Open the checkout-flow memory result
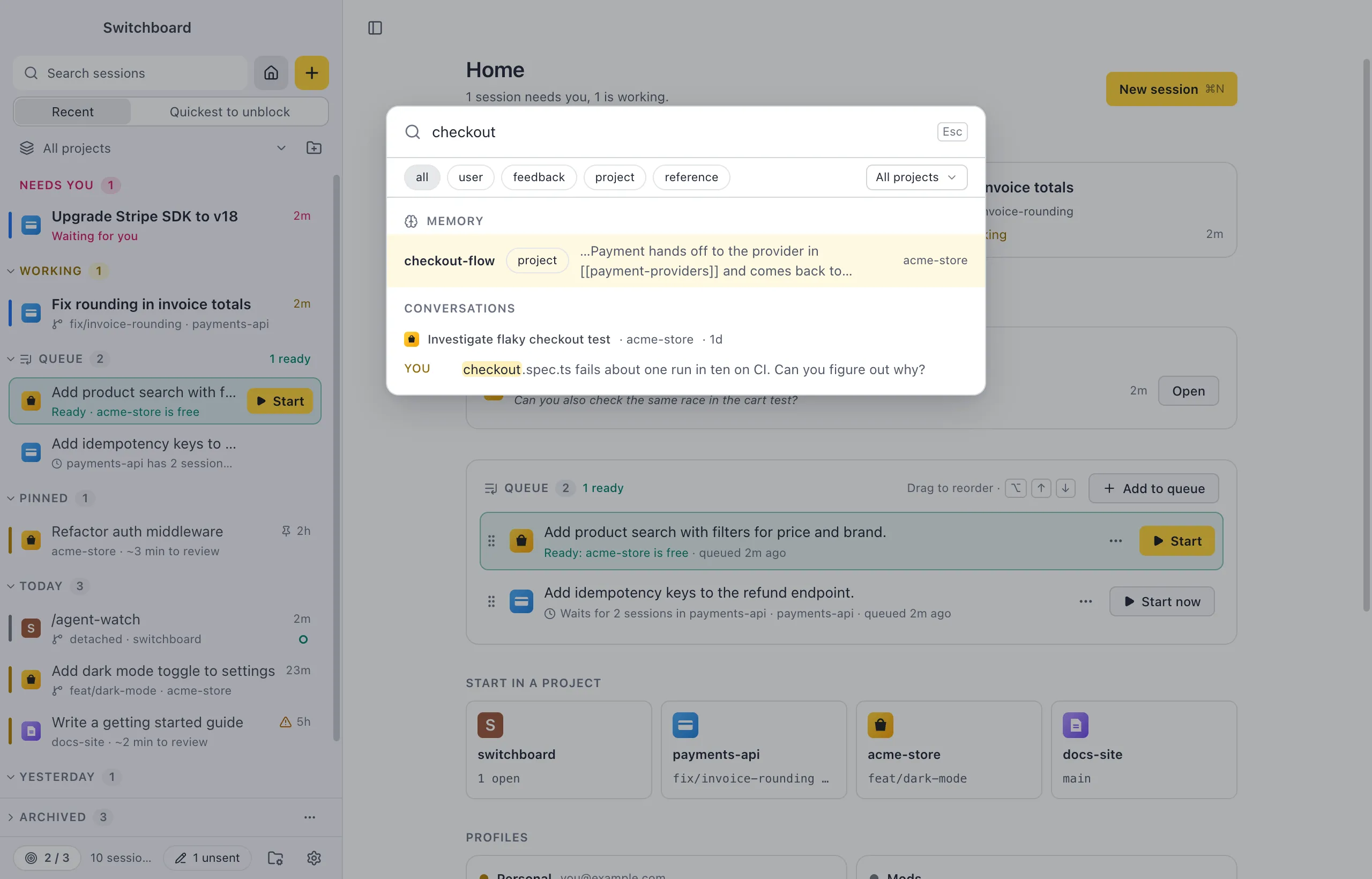 tap(685, 260)
